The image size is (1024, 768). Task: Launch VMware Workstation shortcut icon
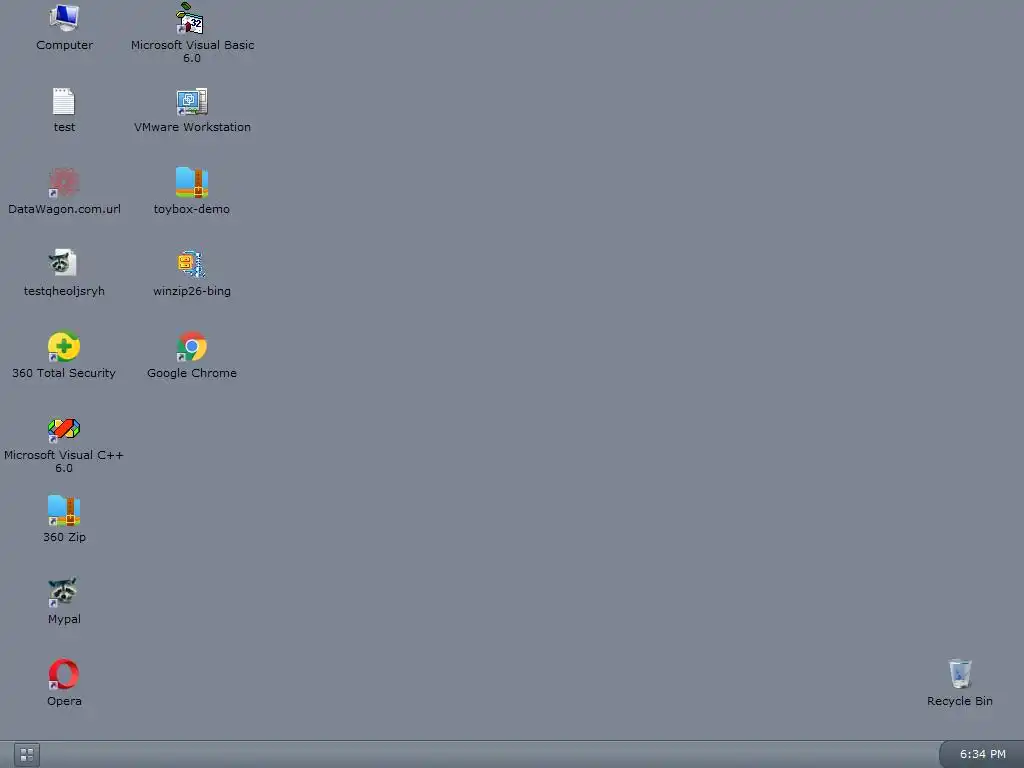point(191,101)
